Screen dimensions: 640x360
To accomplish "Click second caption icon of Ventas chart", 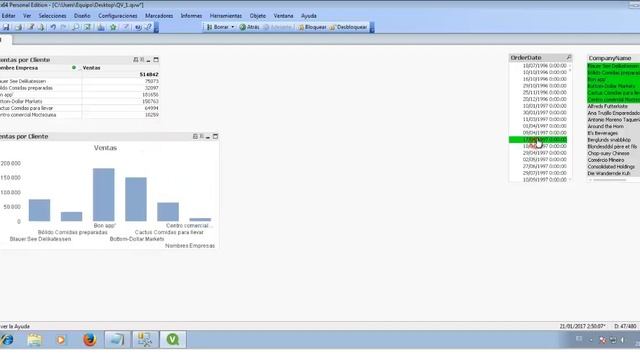I will (x=202, y=136).
